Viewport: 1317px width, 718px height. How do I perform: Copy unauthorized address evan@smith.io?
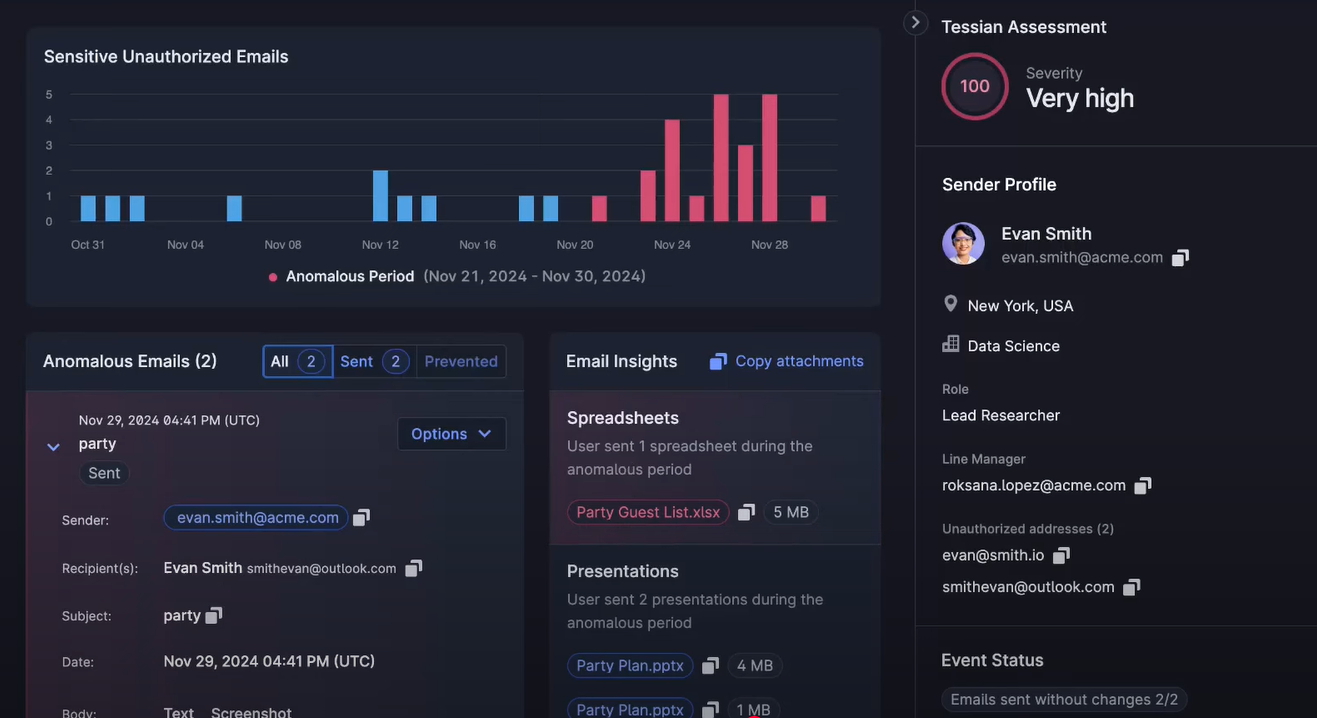click(x=1061, y=554)
